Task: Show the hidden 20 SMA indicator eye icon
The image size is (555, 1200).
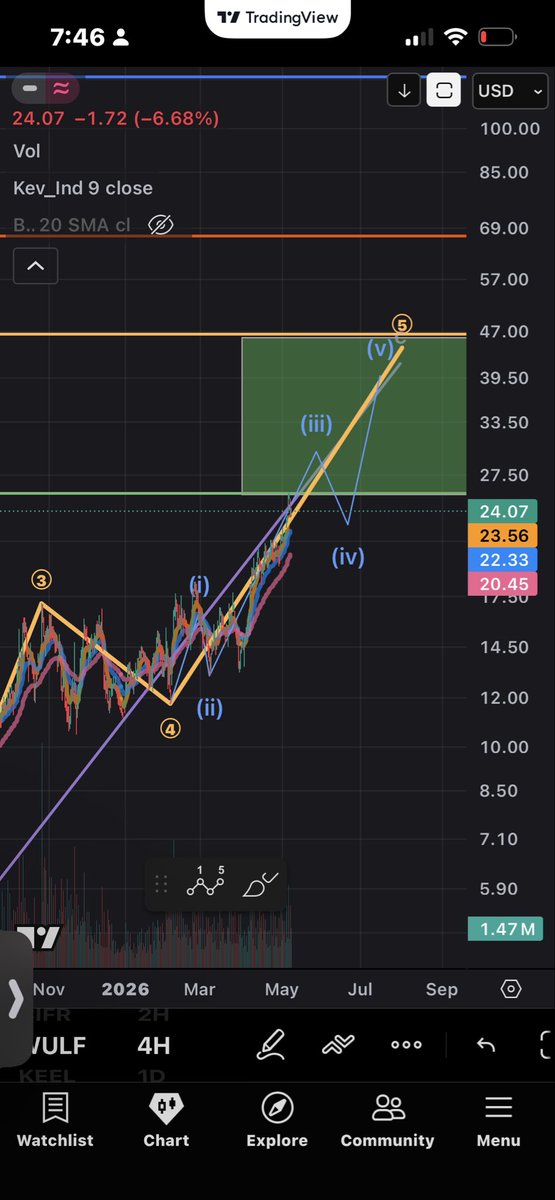Action: [x=160, y=225]
